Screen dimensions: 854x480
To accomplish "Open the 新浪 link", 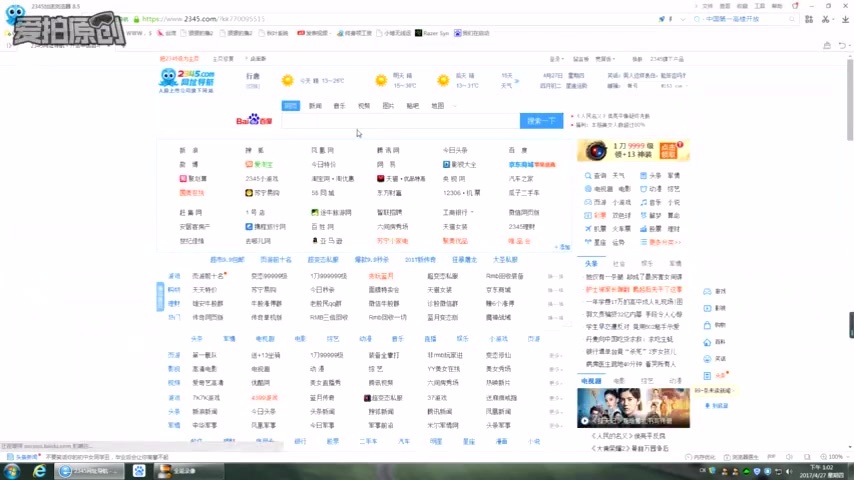I will click(x=189, y=150).
